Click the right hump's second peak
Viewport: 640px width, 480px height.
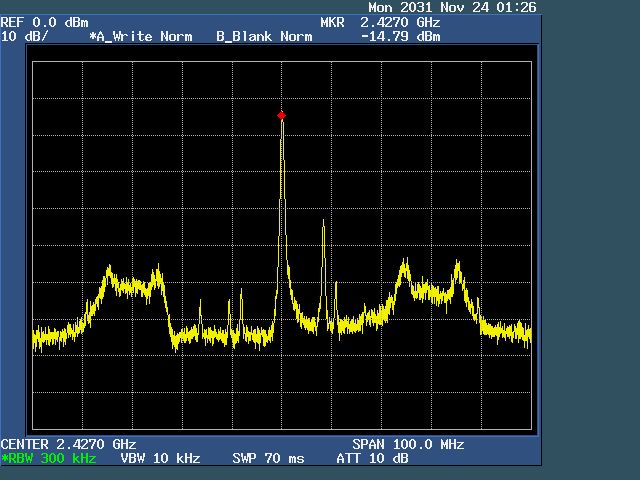(458, 263)
